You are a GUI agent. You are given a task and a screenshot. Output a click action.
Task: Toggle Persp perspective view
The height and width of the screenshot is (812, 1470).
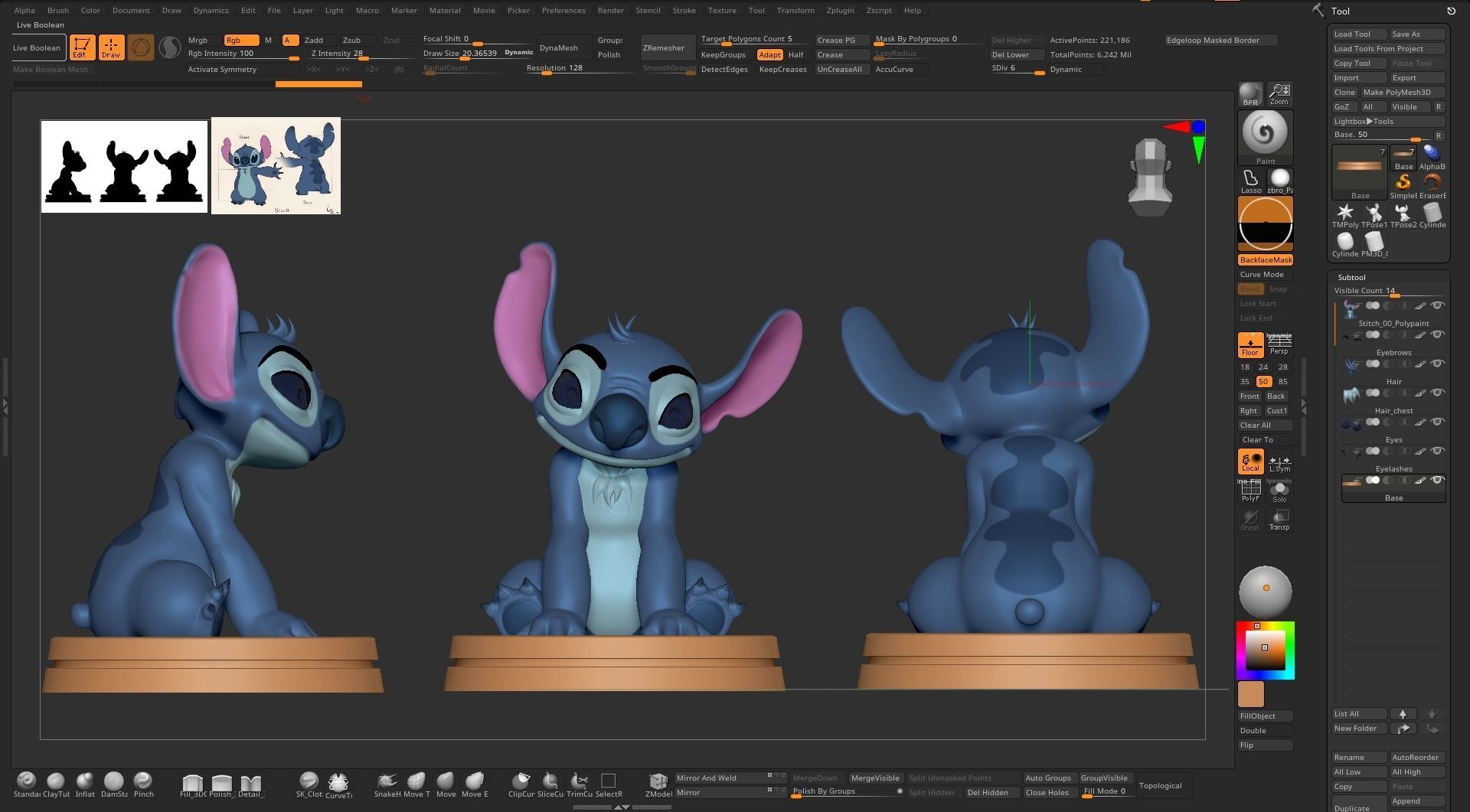[x=1279, y=344]
